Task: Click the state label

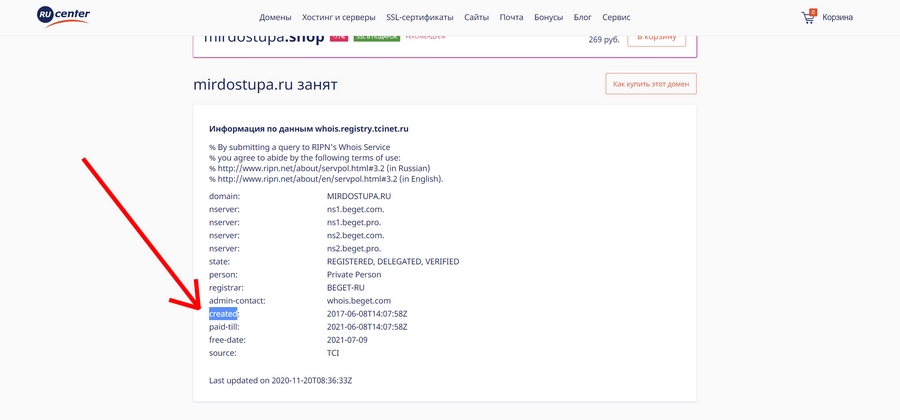Action: point(220,262)
